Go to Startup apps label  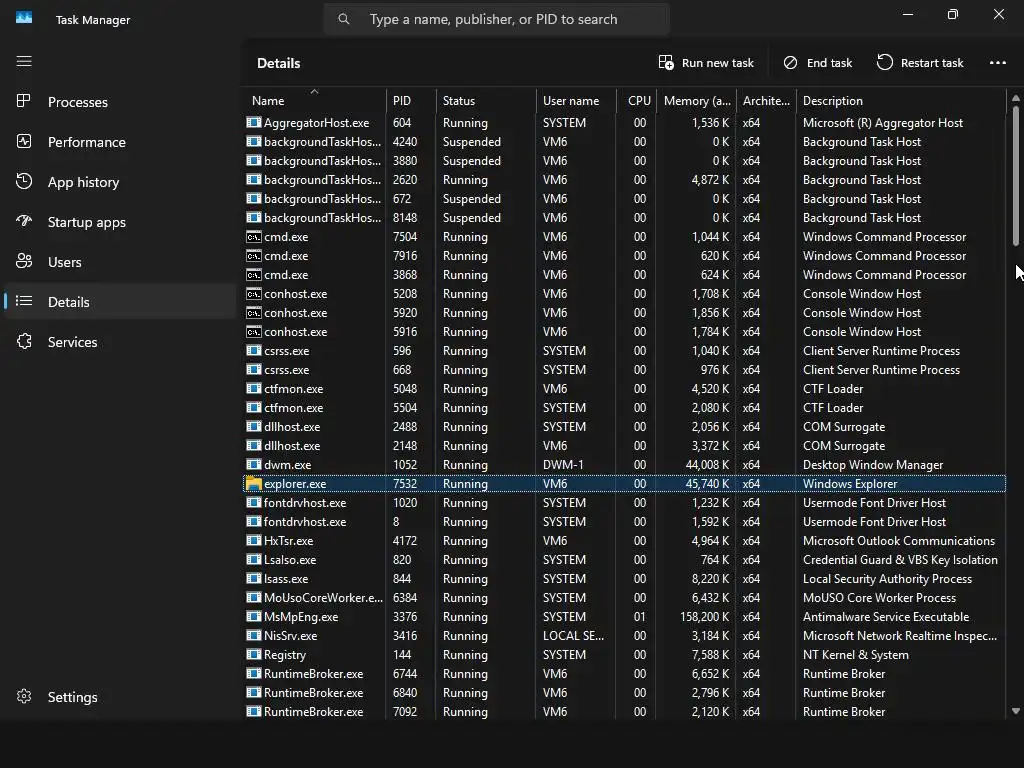[87, 222]
